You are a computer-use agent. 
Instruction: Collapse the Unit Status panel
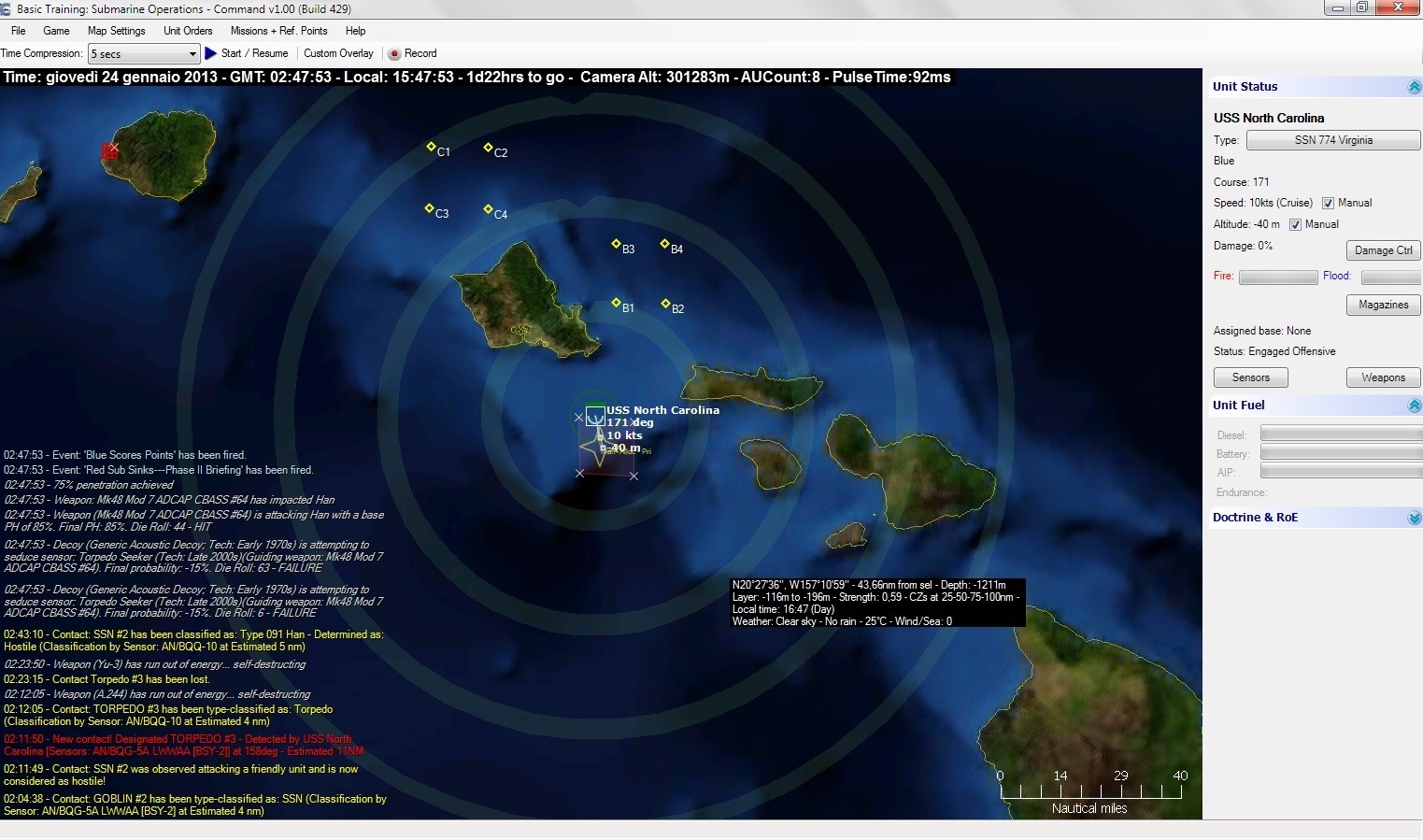click(1414, 87)
